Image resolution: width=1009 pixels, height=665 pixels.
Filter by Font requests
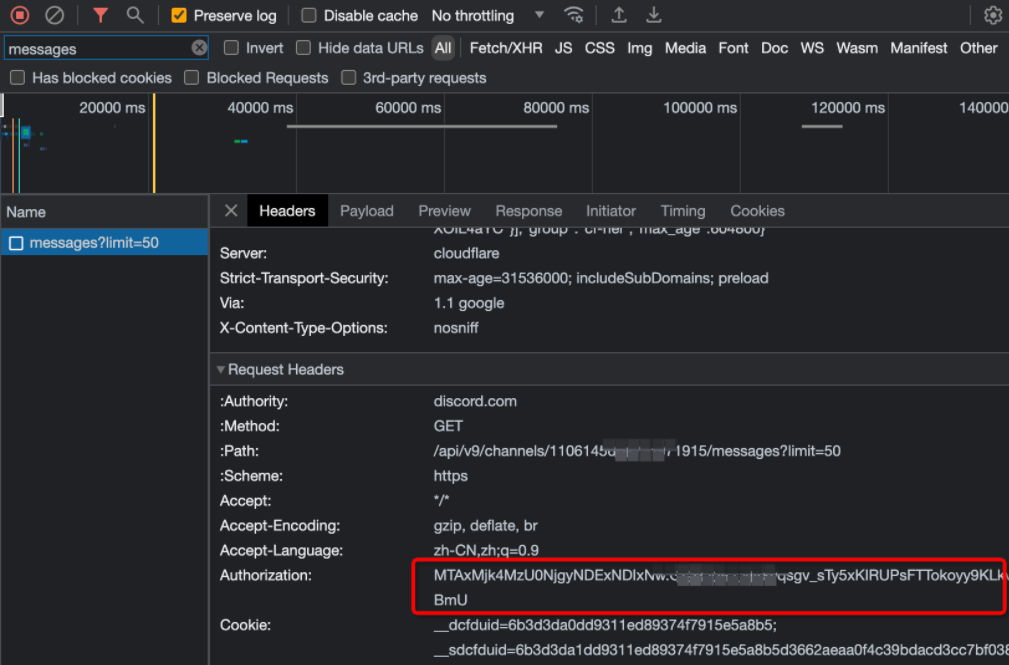(x=734, y=48)
